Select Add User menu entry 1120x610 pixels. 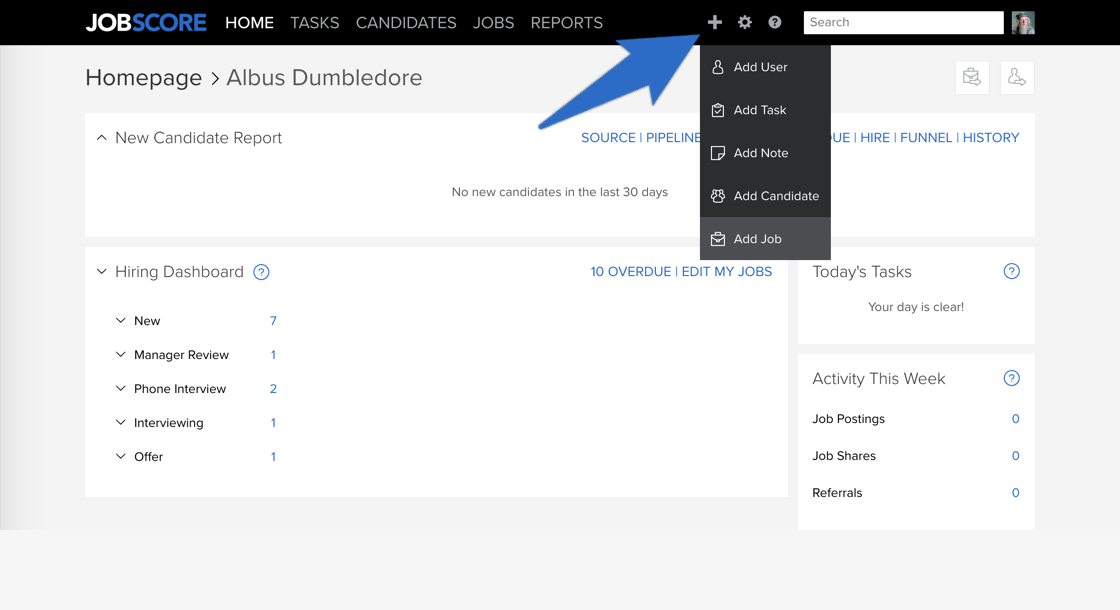[x=765, y=67]
